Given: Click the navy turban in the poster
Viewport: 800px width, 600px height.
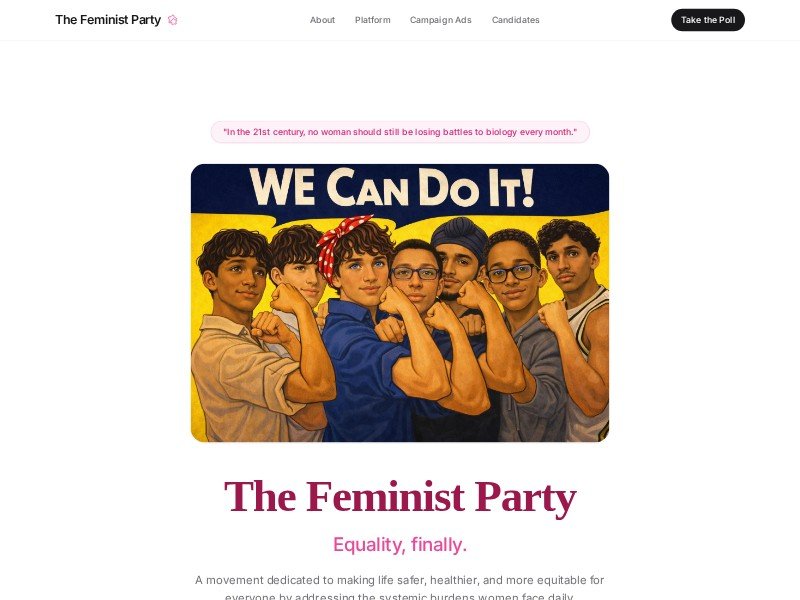Looking at the screenshot, I should point(459,234).
